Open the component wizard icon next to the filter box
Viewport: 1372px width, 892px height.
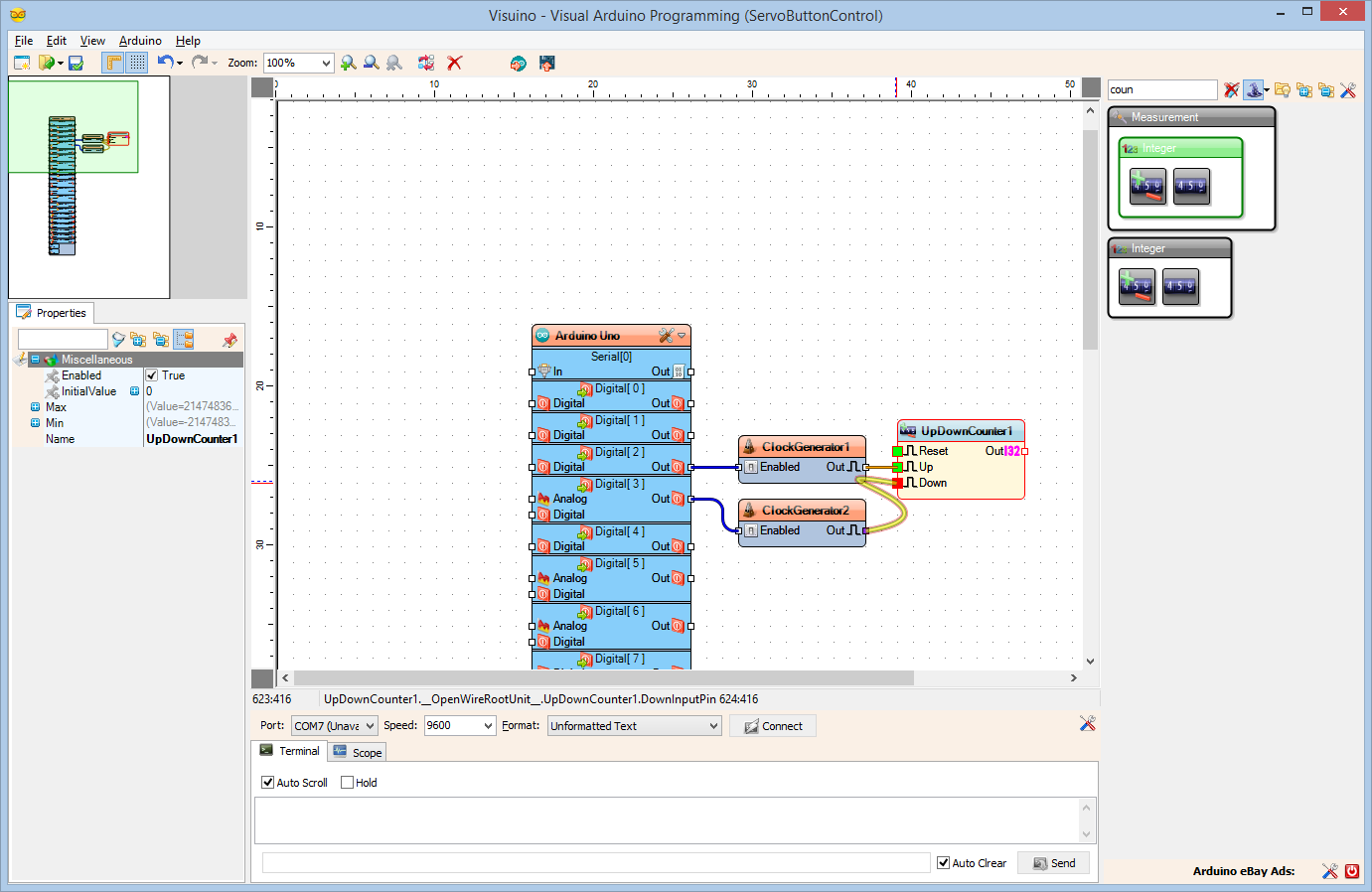click(x=1255, y=89)
